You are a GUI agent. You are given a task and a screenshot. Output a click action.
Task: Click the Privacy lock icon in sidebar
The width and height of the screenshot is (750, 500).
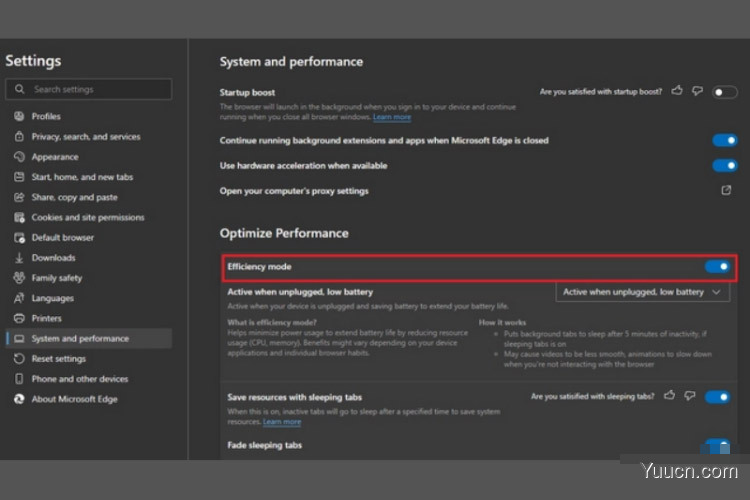(19, 136)
